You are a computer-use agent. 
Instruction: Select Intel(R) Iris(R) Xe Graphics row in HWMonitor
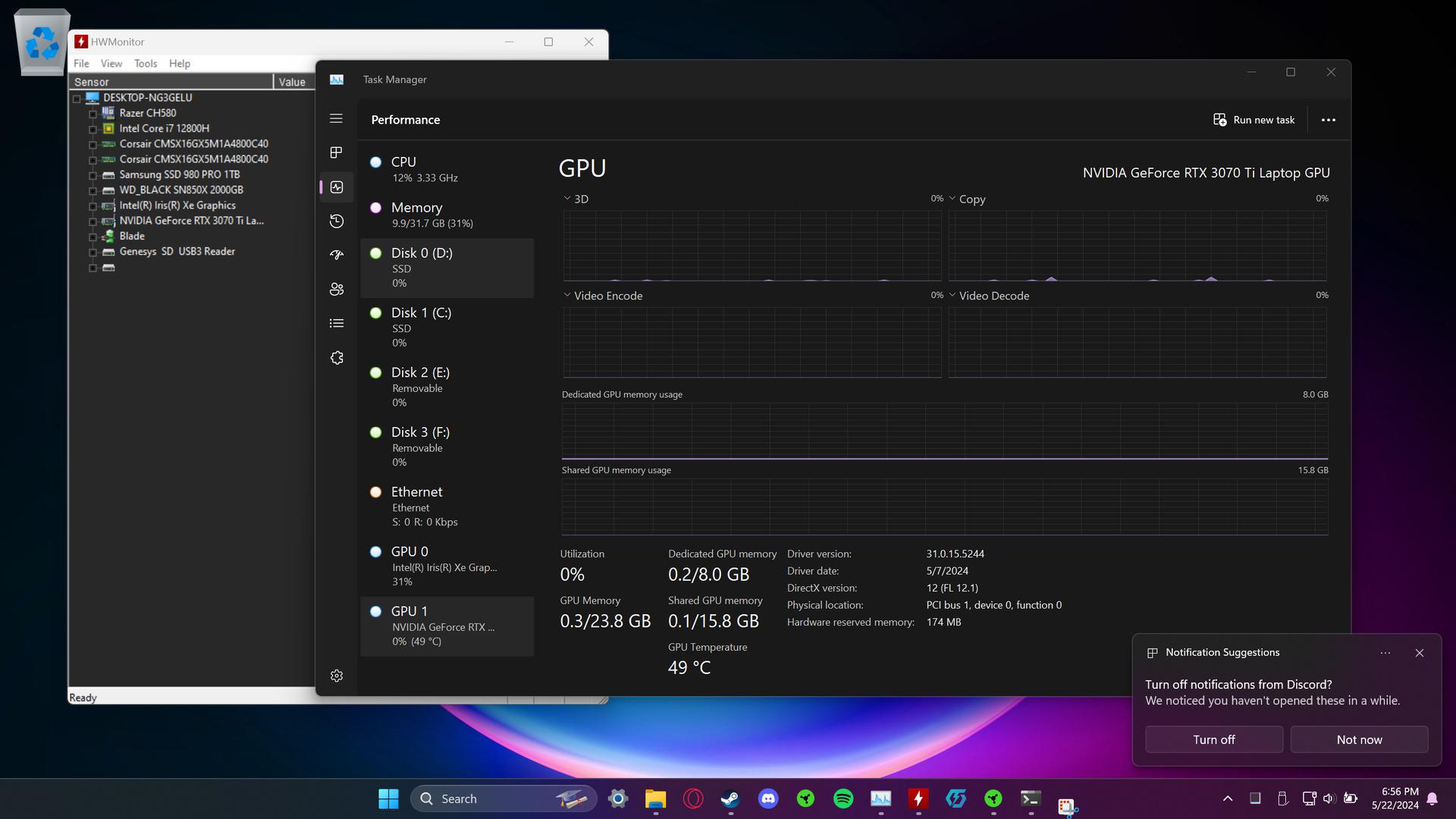click(177, 206)
